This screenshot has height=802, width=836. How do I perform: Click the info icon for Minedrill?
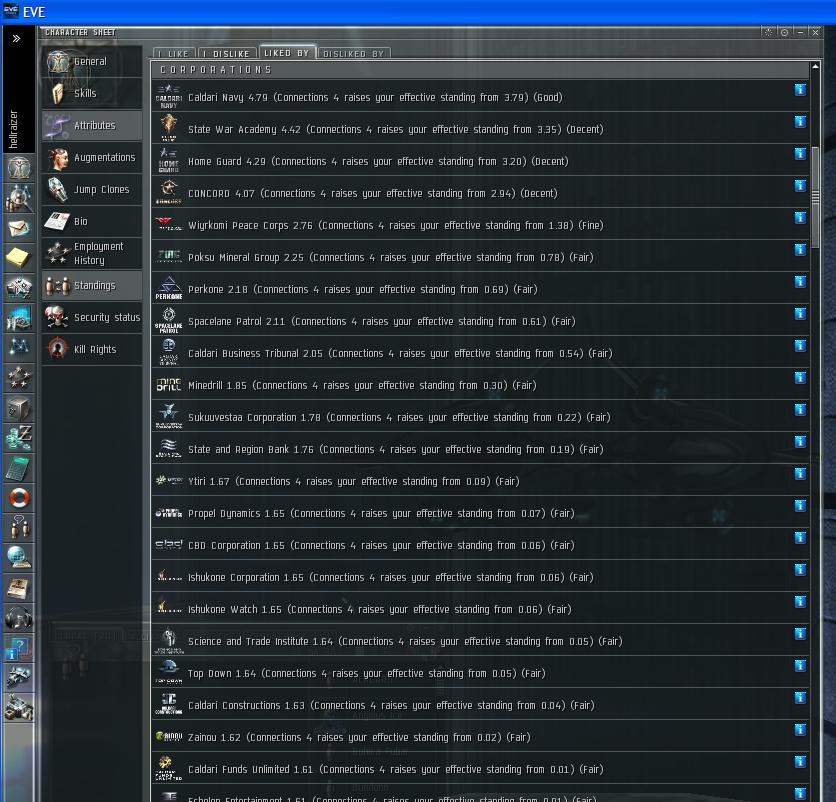click(x=800, y=378)
